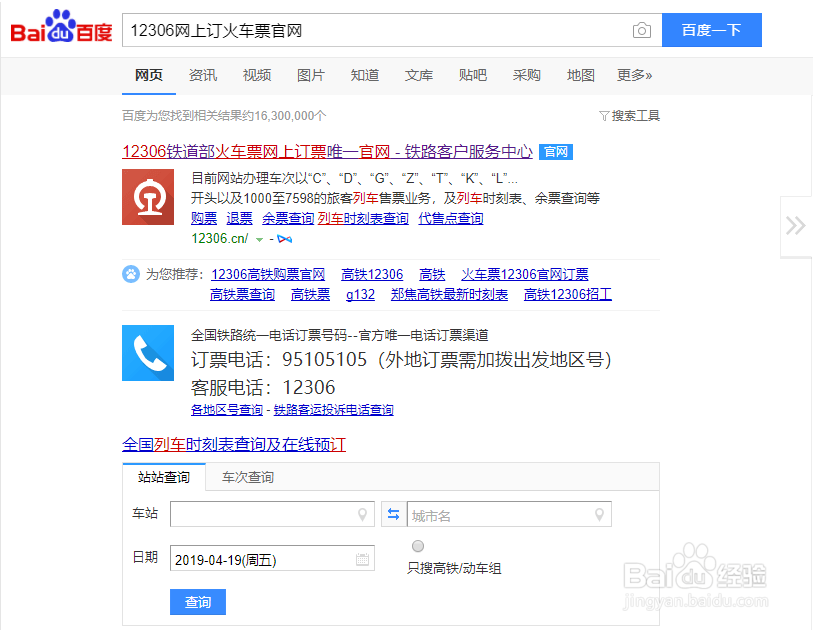Click the location pin in the 城市名 field
Screen dimensions: 813x630
click(599, 513)
